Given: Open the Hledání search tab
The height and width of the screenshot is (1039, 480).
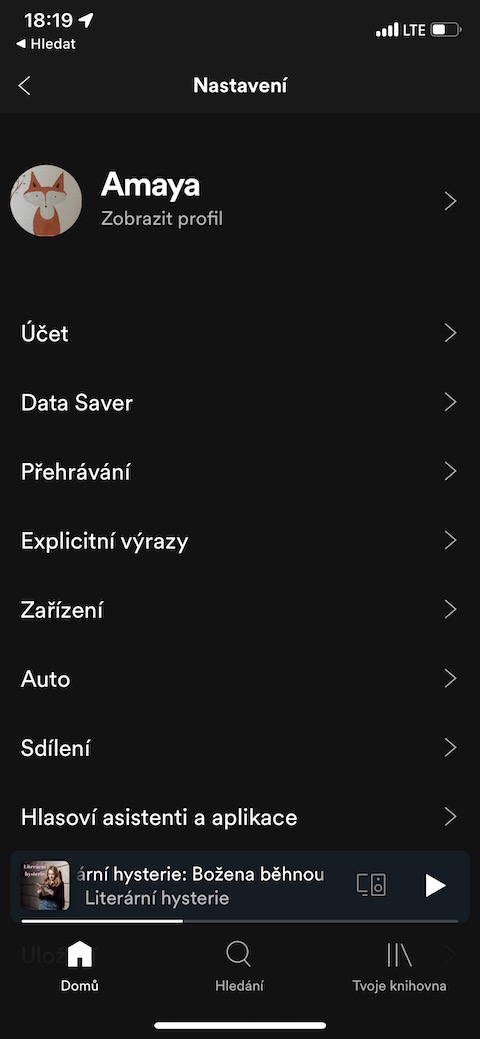Looking at the screenshot, I should (x=239, y=965).
